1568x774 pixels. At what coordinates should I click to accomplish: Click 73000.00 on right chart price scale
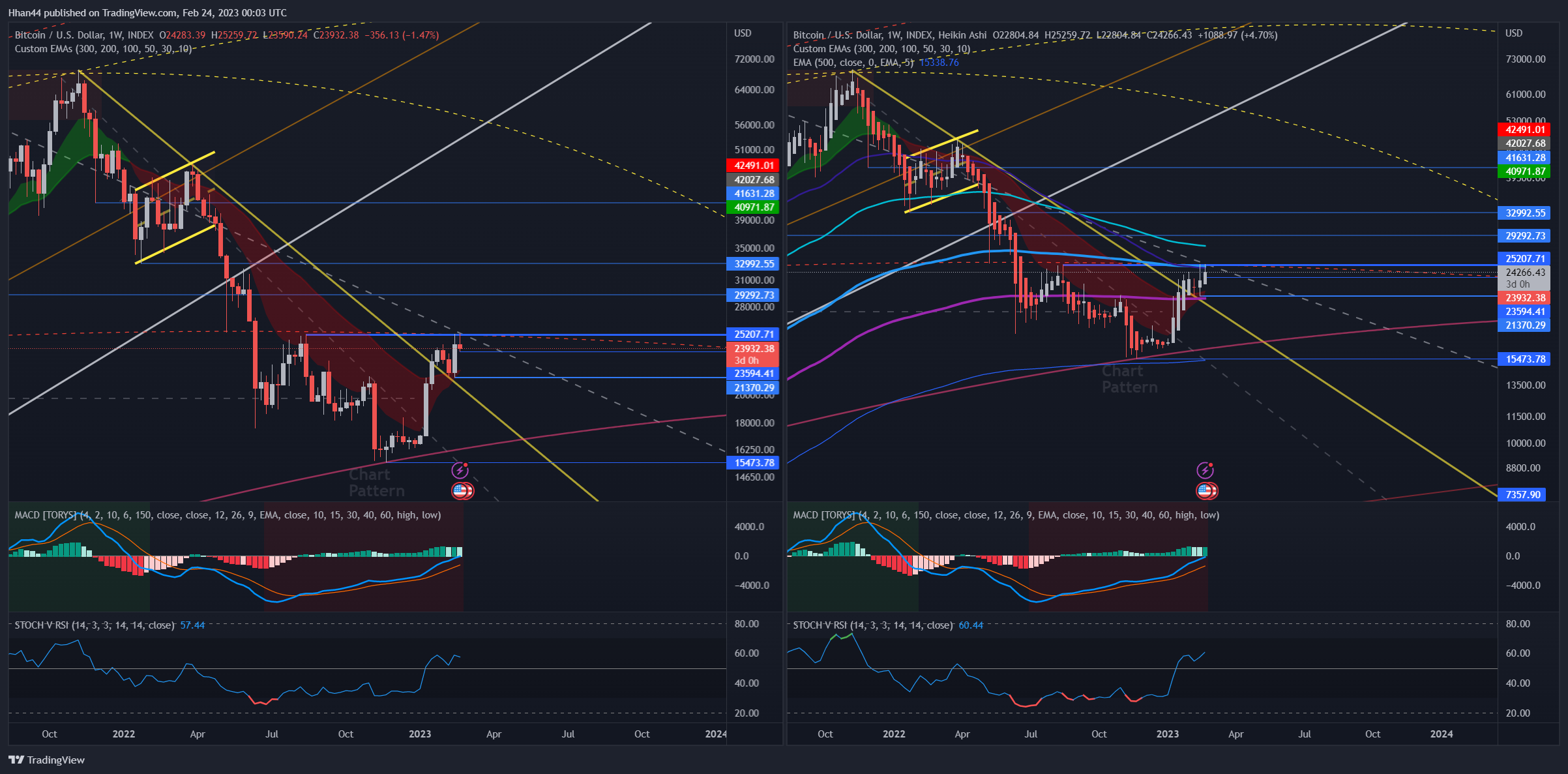tap(1526, 59)
